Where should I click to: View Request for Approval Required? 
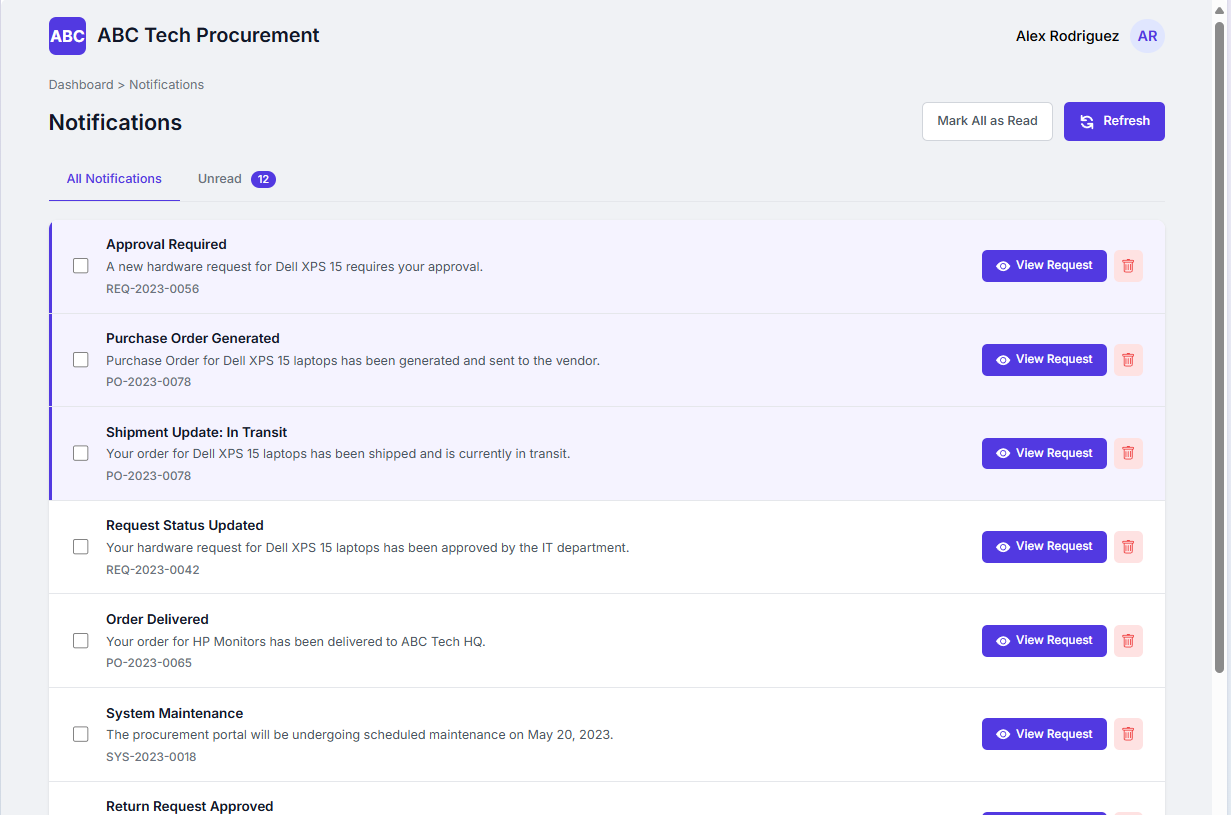coord(1044,266)
